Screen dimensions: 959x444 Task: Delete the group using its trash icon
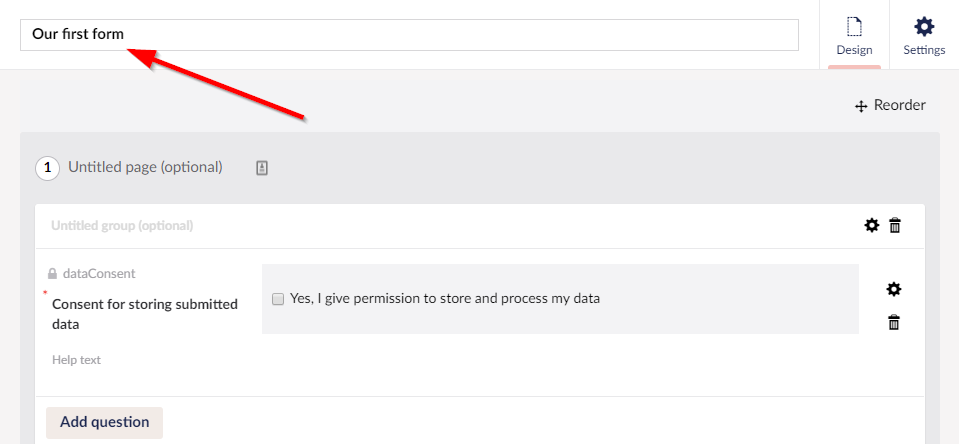pos(895,226)
